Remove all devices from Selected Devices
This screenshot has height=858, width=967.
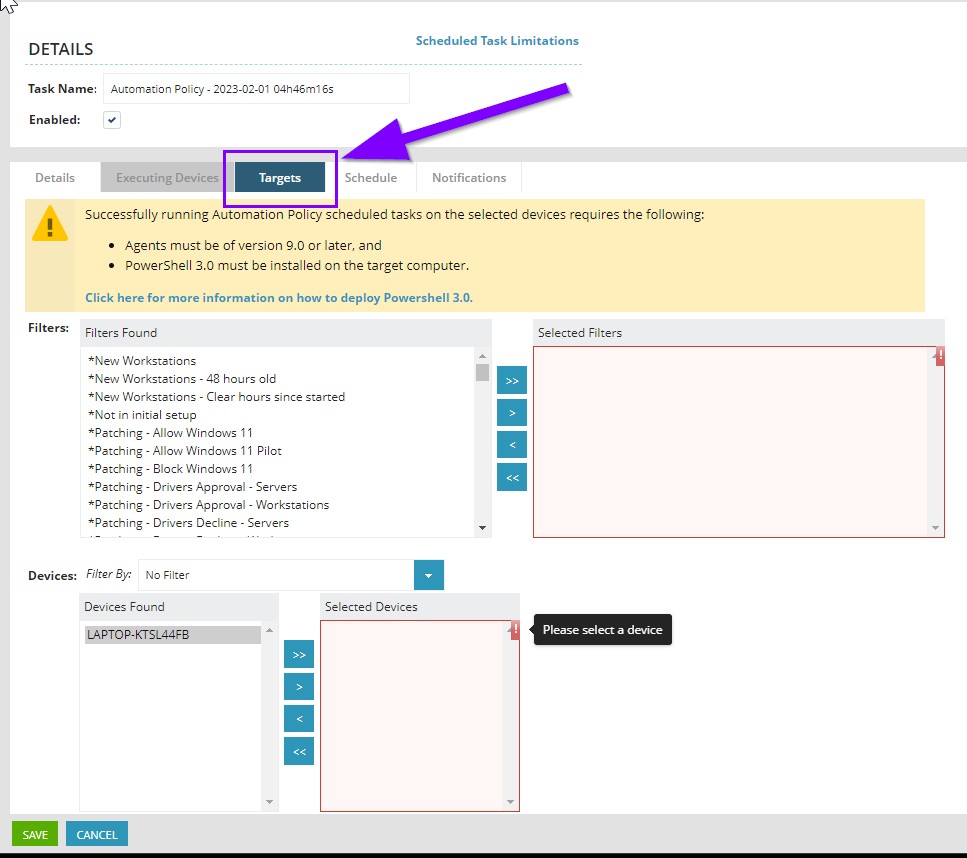(x=299, y=751)
